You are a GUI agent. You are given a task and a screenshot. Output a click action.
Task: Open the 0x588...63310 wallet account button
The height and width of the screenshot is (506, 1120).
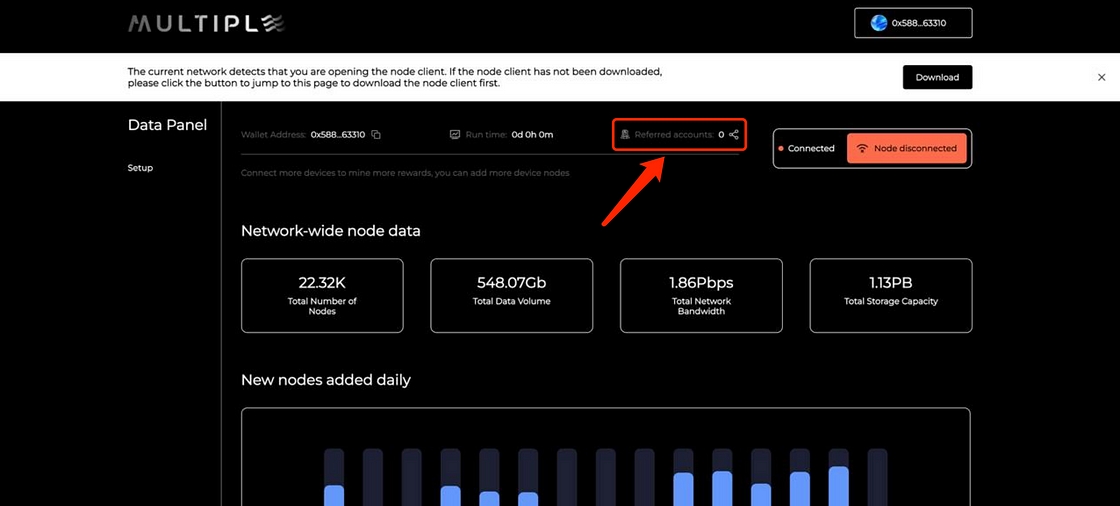point(913,23)
